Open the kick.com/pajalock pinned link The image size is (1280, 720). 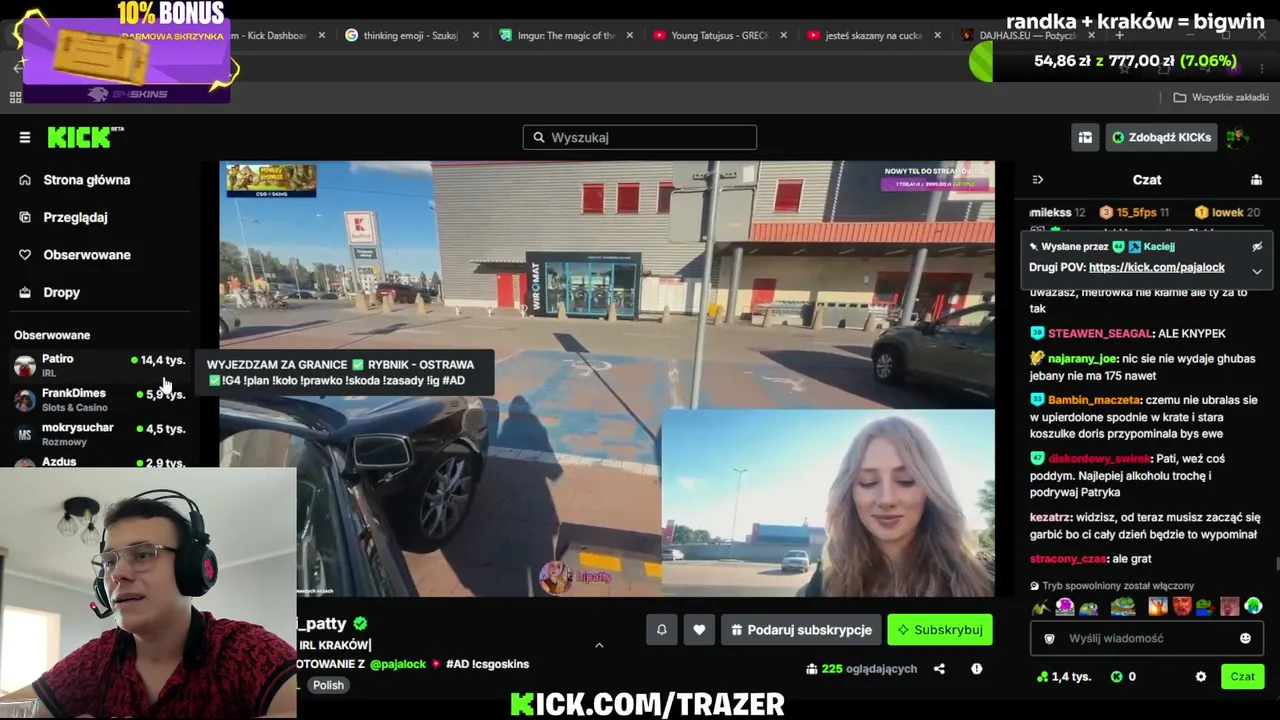[1157, 267]
